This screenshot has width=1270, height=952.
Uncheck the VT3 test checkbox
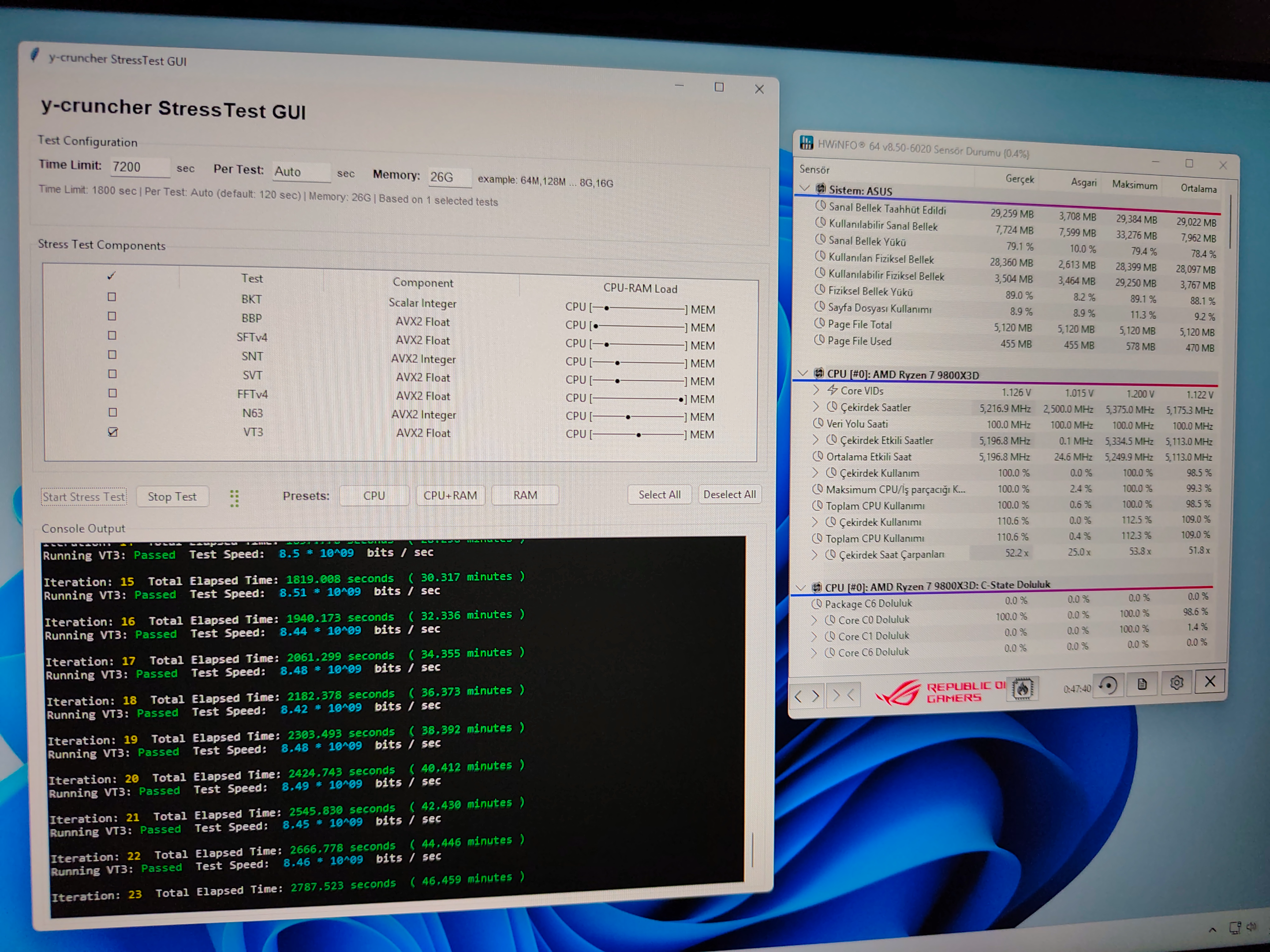pos(113,431)
